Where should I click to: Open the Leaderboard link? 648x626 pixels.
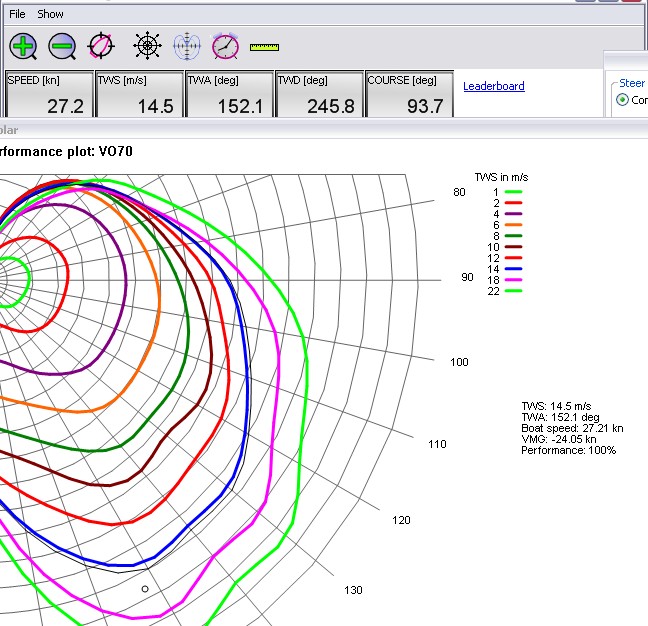pos(494,86)
